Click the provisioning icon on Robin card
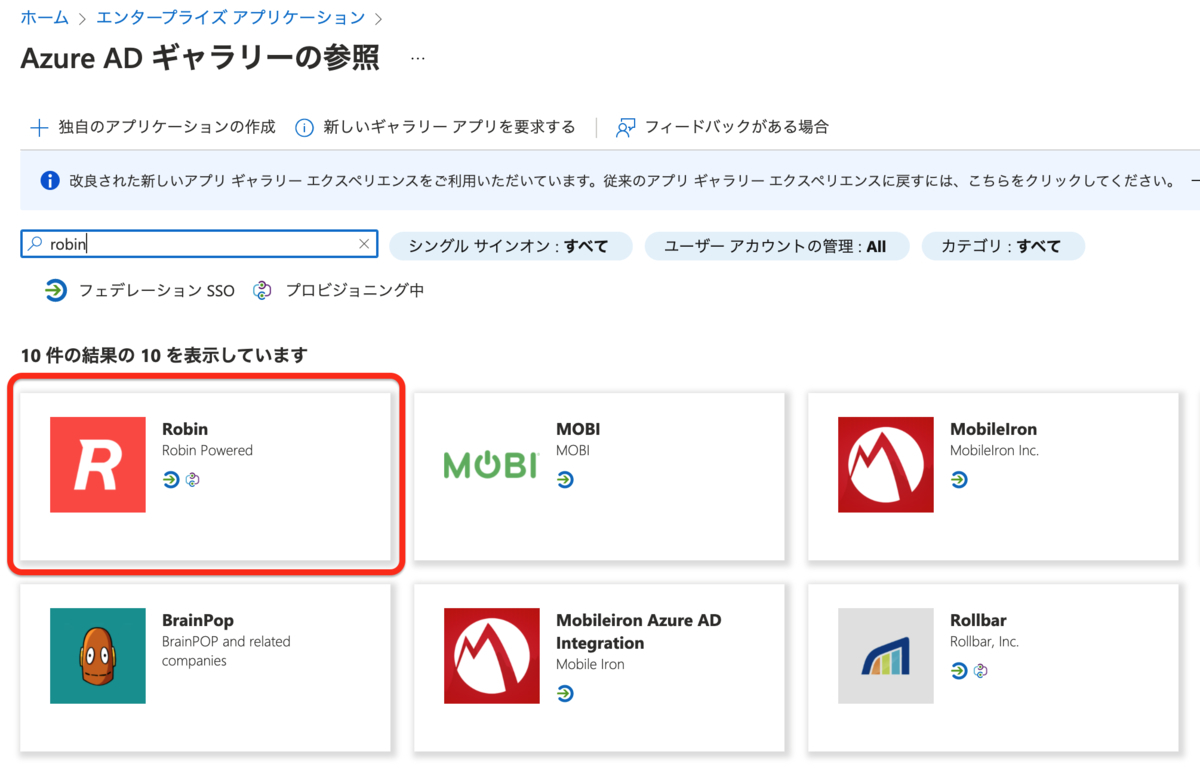 click(193, 480)
